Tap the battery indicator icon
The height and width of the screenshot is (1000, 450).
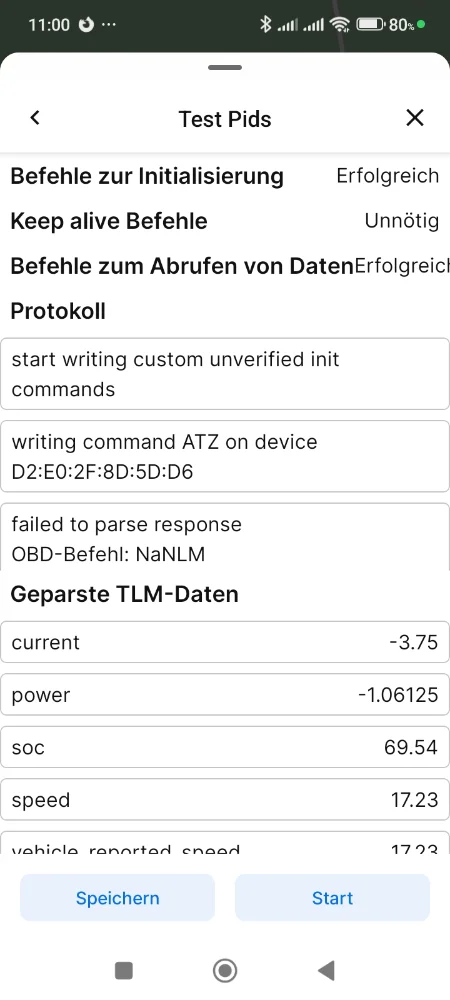click(x=371, y=25)
